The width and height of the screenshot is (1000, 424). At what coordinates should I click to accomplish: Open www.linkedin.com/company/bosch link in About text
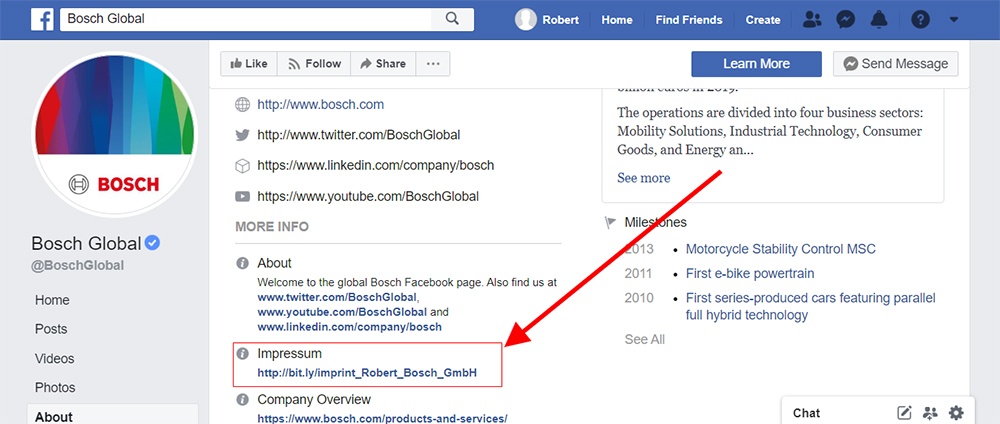pos(349,327)
